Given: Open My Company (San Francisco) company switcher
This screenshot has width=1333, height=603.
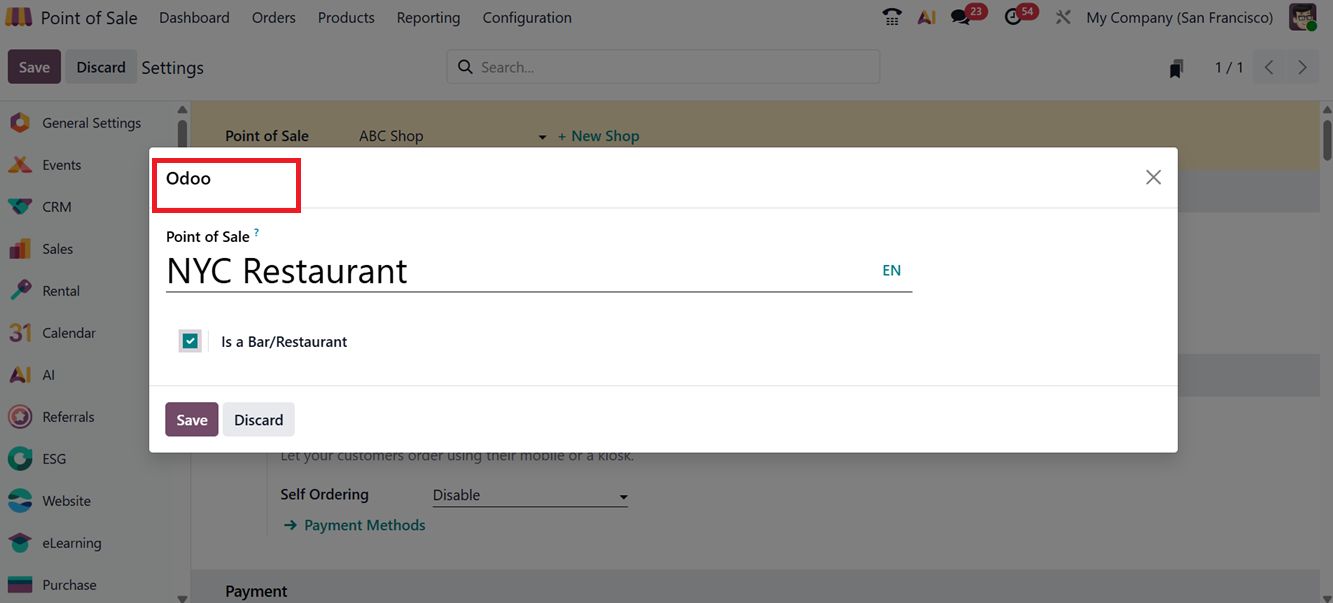Looking at the screenshot, I should (x=1179, y=17).
